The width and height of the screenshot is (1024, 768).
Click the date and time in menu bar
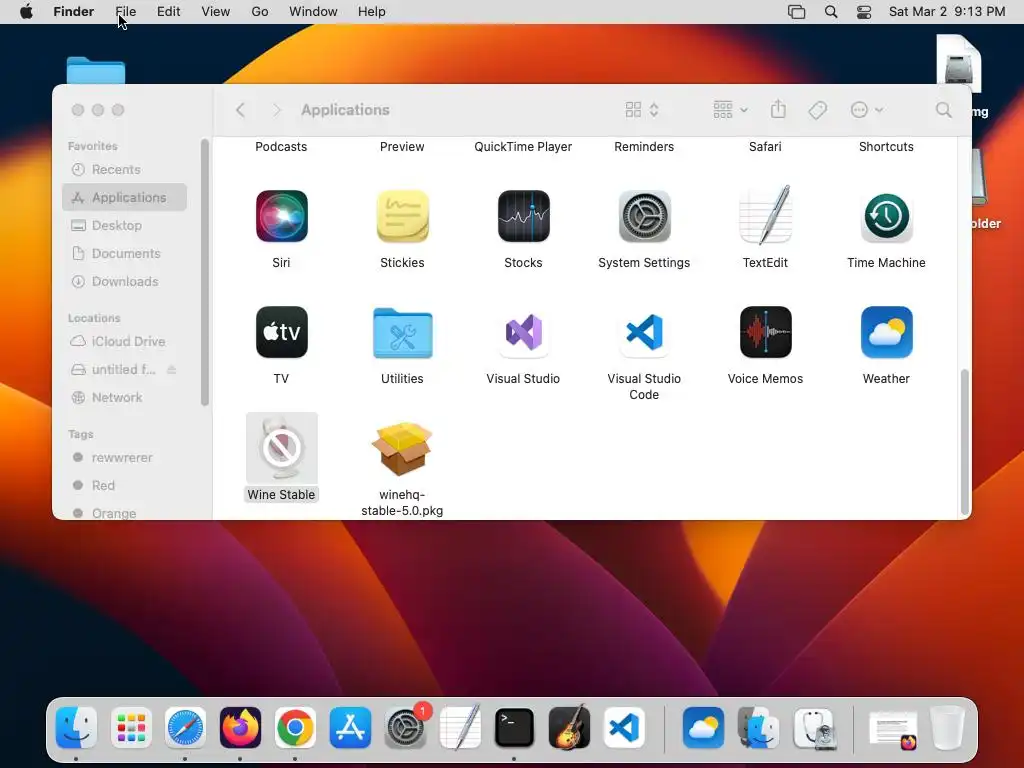tap(947, 12)
